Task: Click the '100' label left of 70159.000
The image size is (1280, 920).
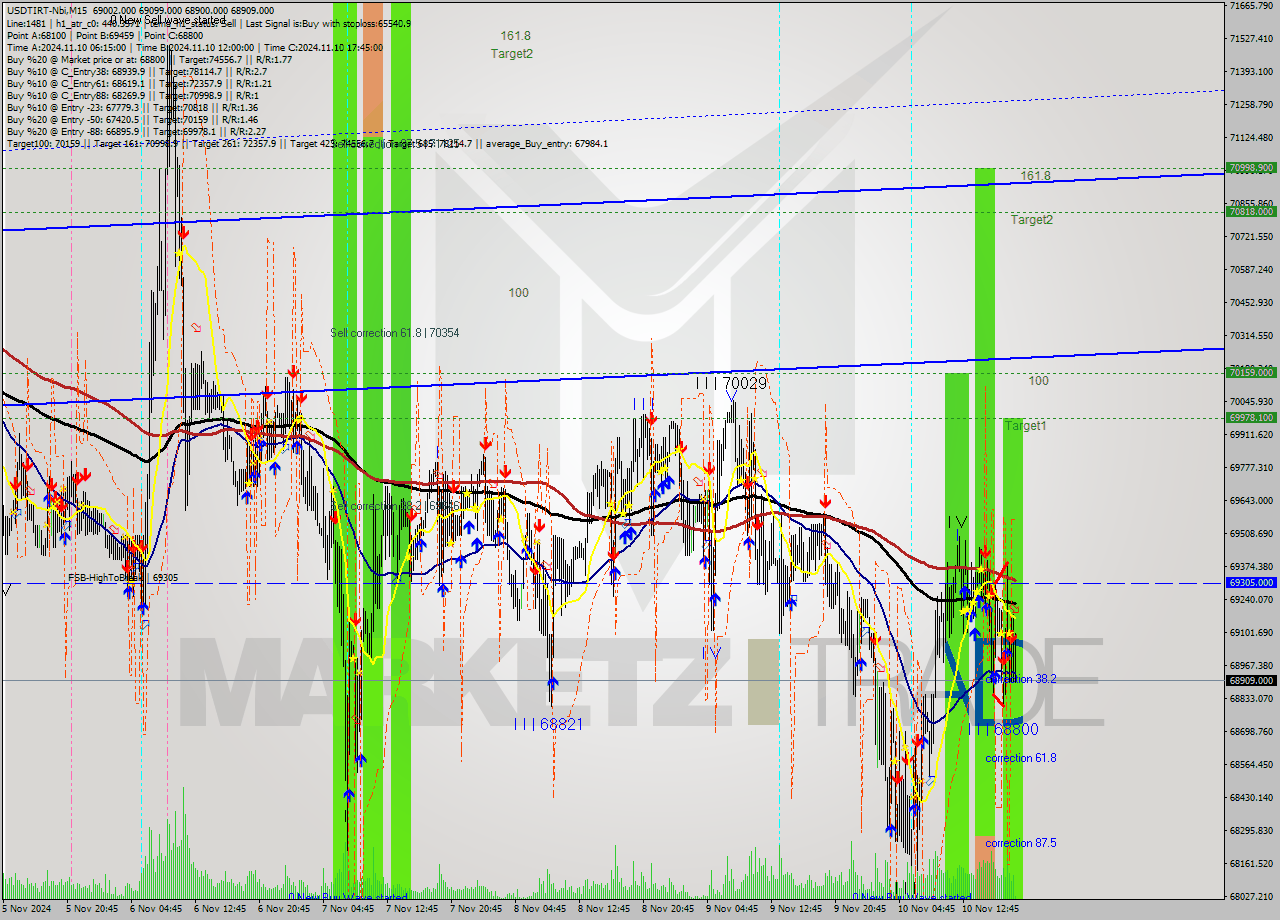Action: [x=1039, y=381]
